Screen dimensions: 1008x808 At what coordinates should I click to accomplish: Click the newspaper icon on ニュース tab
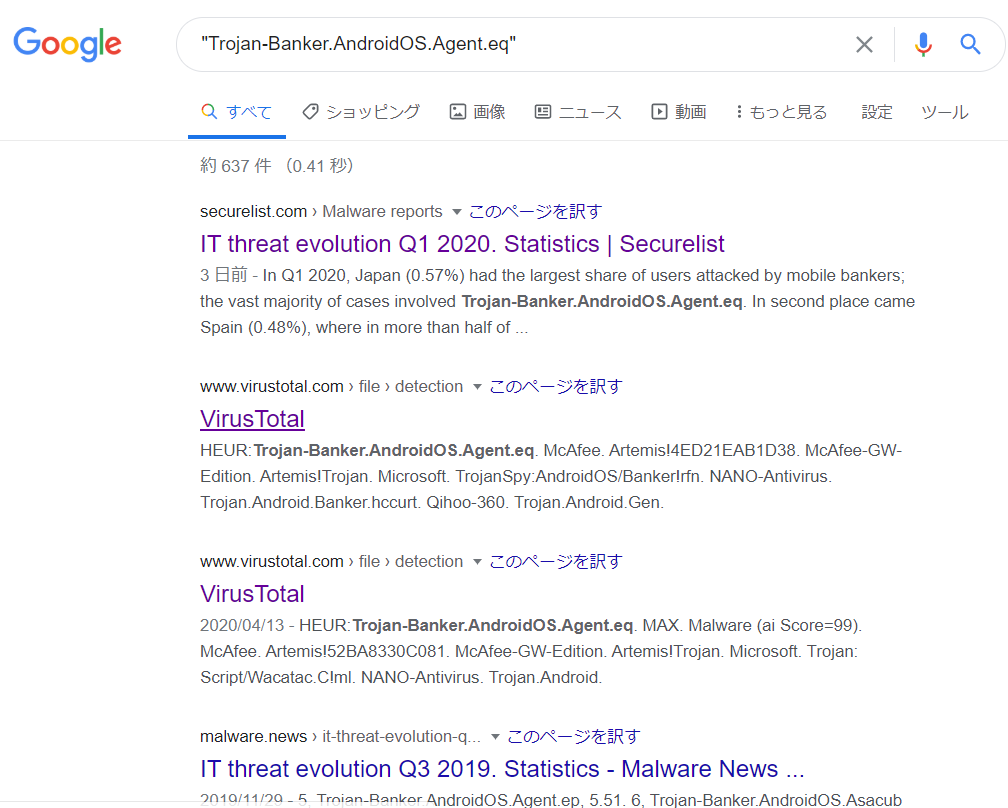pos(543,112)
